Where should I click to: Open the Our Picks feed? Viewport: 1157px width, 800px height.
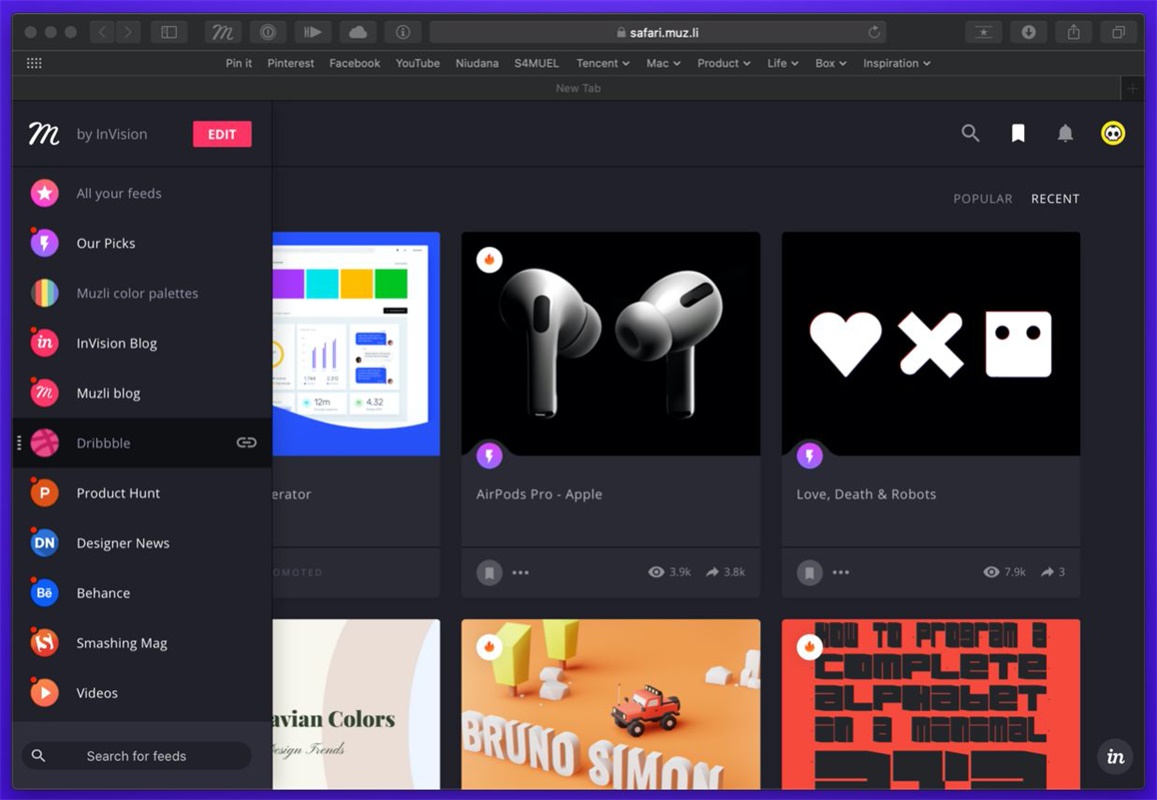(x=142, y=243)
